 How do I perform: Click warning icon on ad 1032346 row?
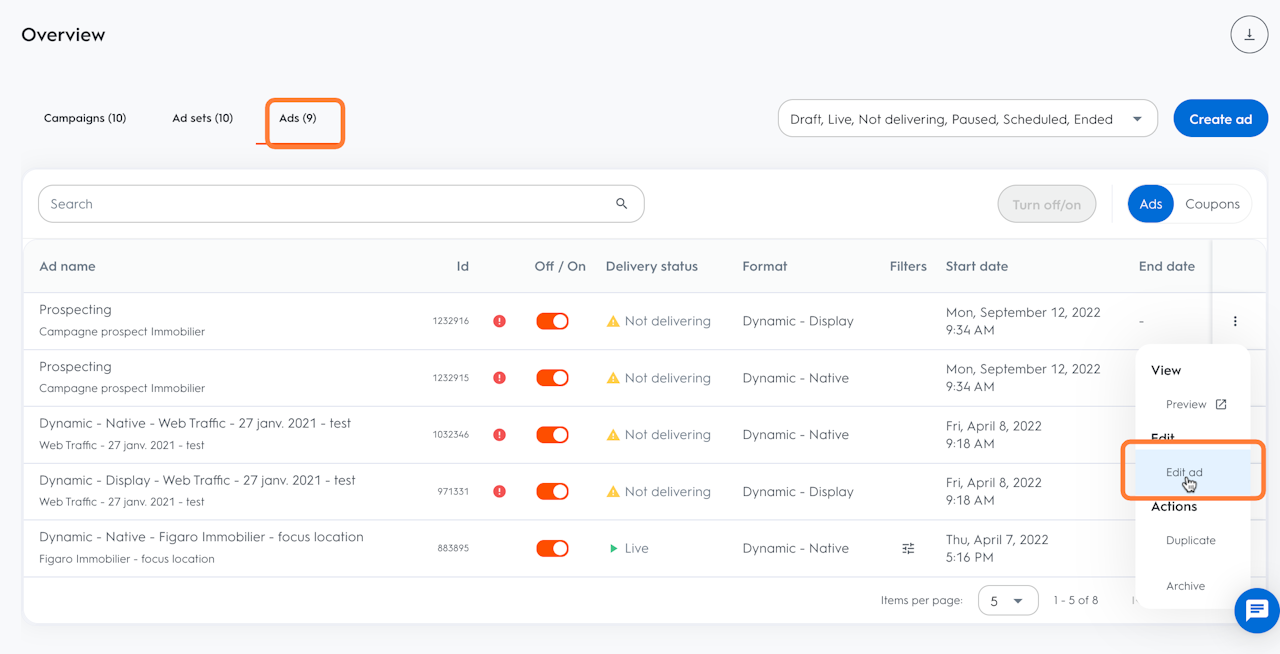(x=613, y=435)
